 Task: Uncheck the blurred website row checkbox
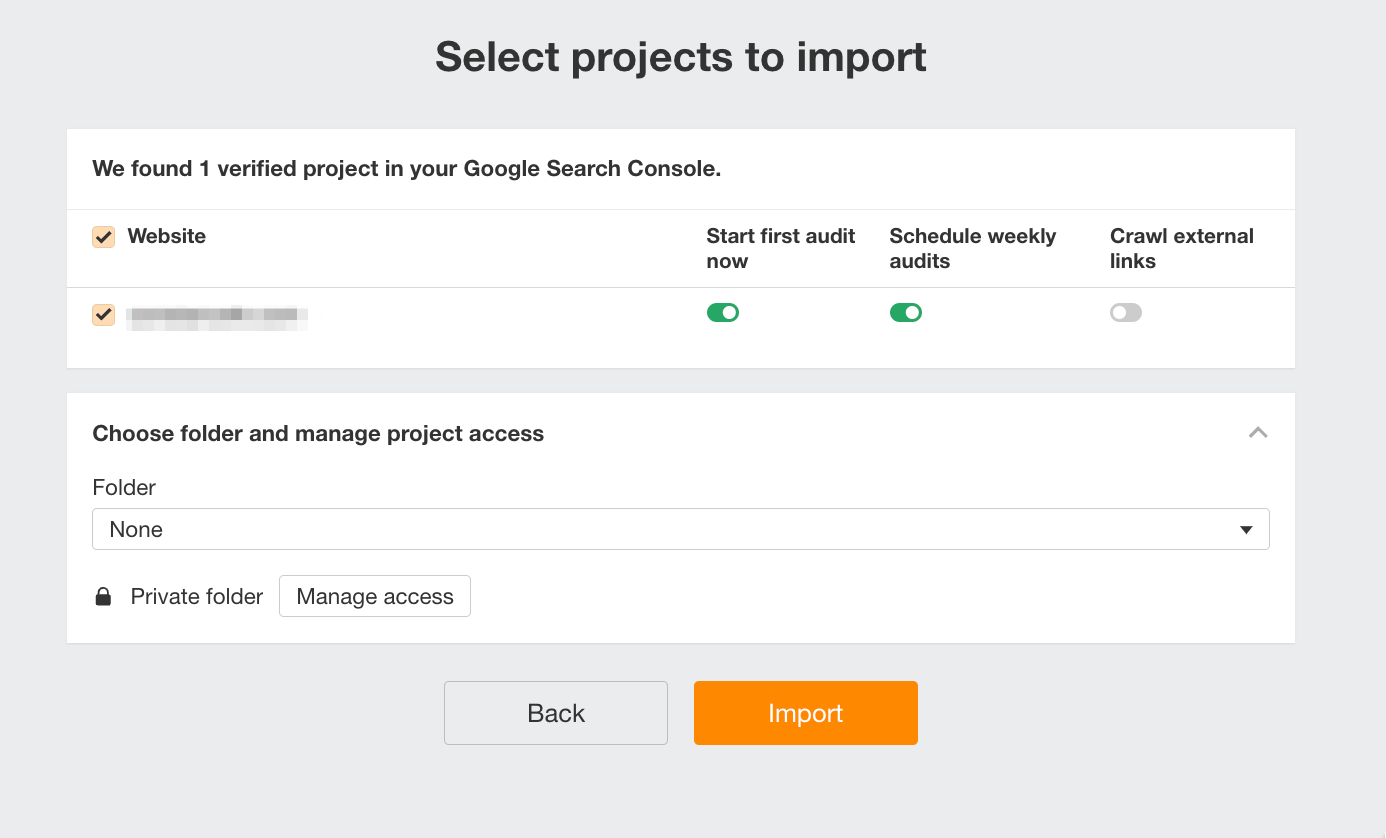coord(103,315)
